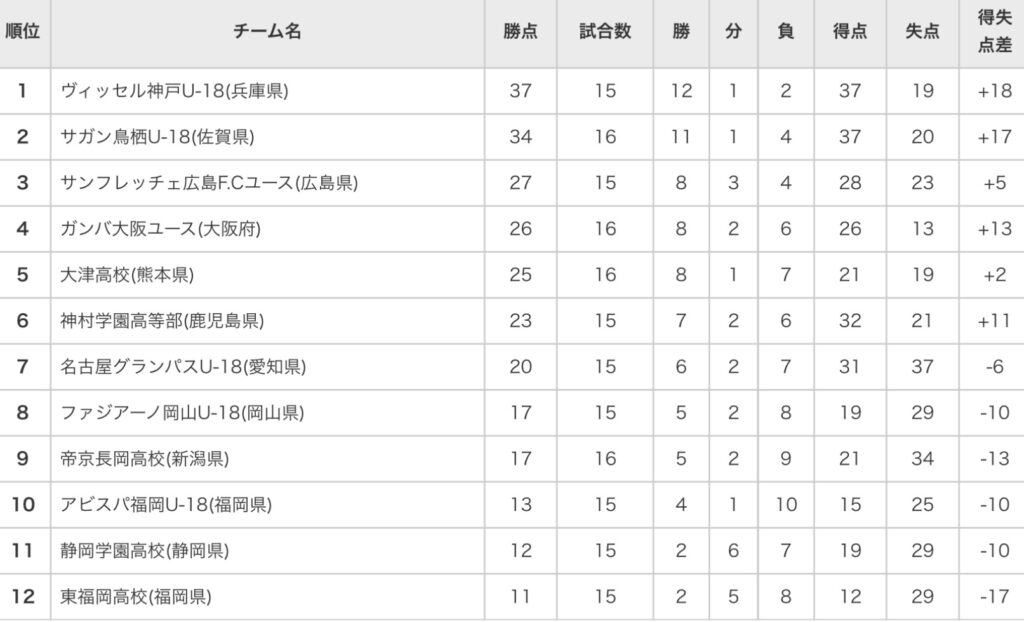Click アビスパ福岡U-18(福岡県) team name
The width and height of the screenshot is (1024, 622).
166,505
